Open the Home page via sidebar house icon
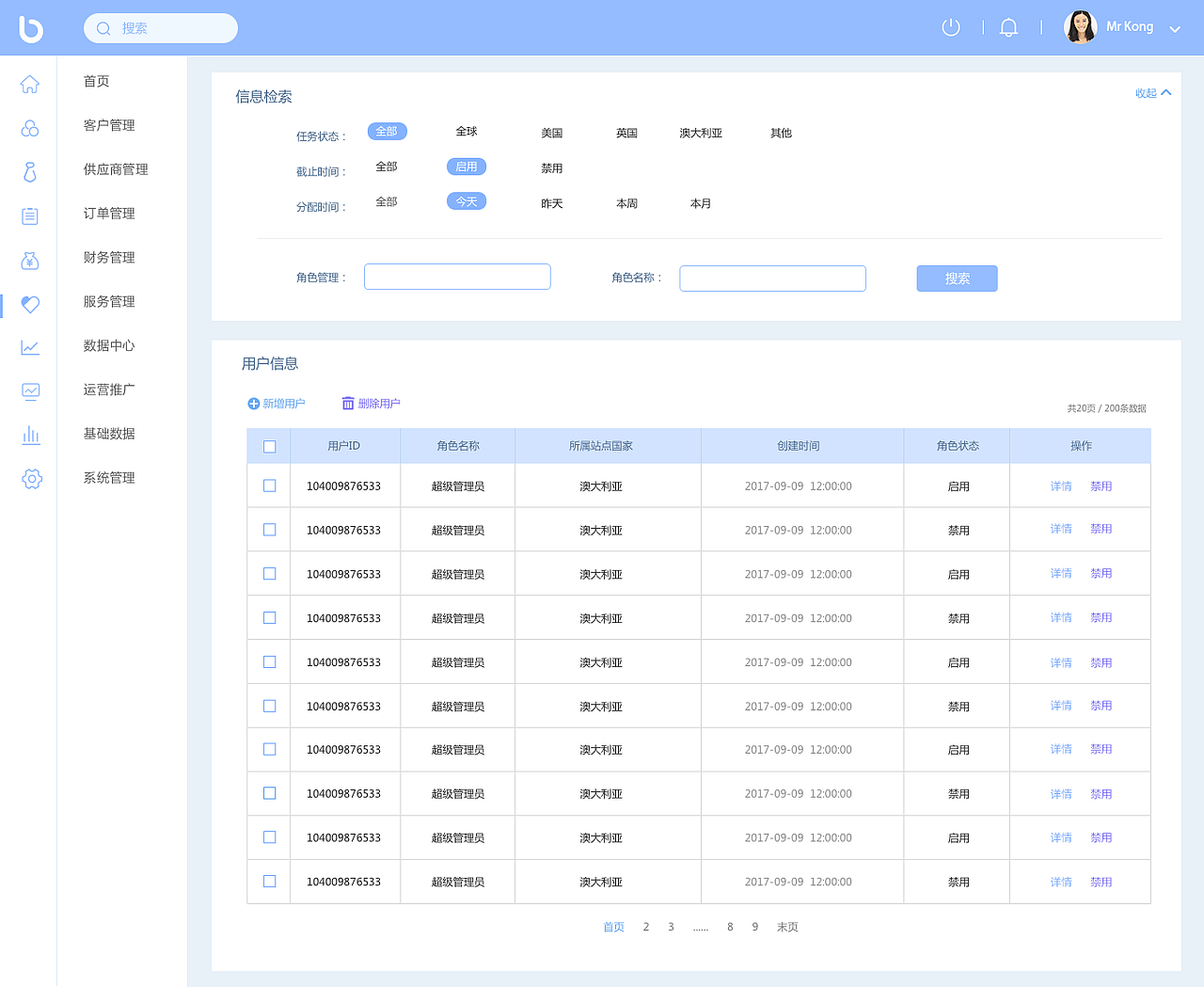 (x=29, y=84)
